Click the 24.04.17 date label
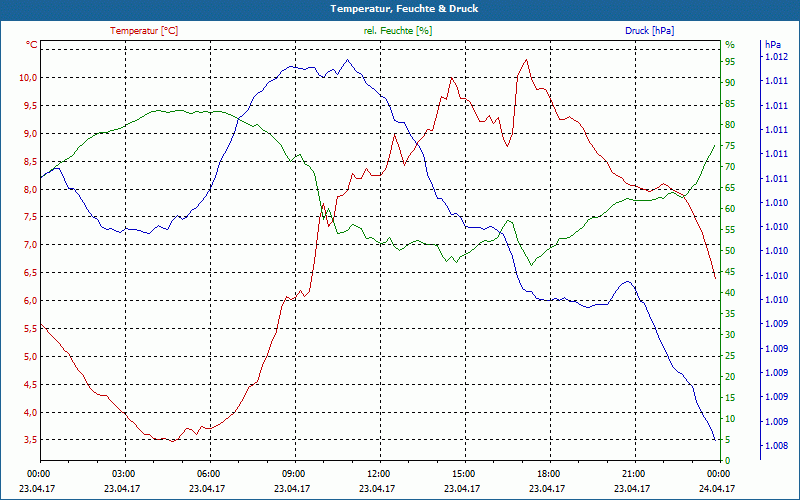Screen dimensions: 800x500 coord(717,488)
